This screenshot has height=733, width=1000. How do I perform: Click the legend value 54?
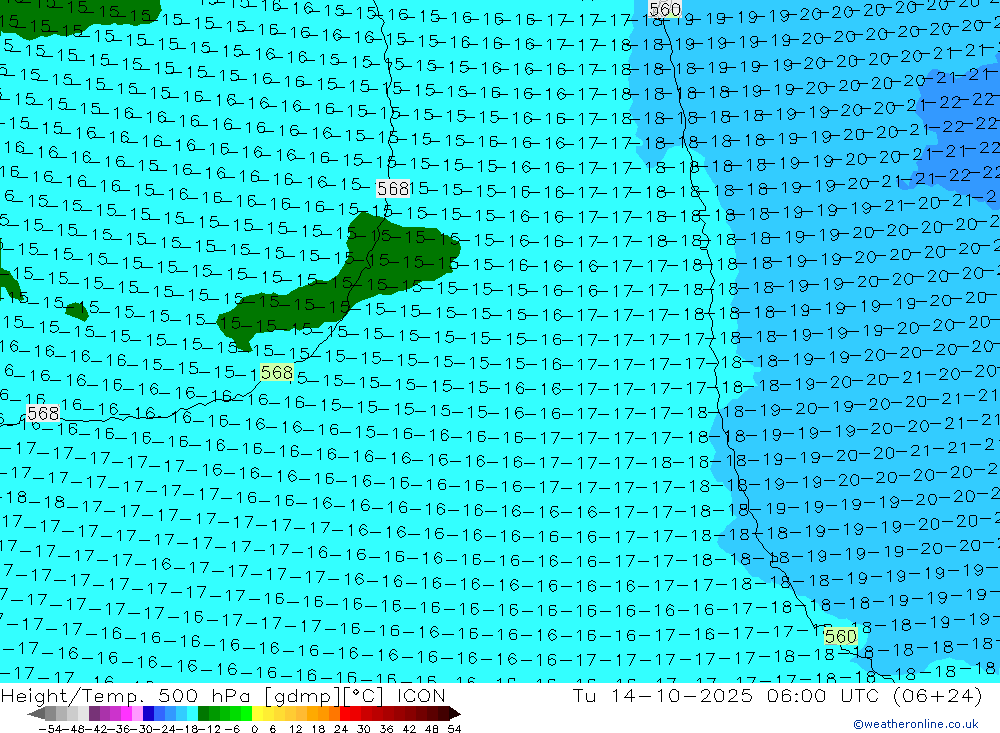point(454,729)
